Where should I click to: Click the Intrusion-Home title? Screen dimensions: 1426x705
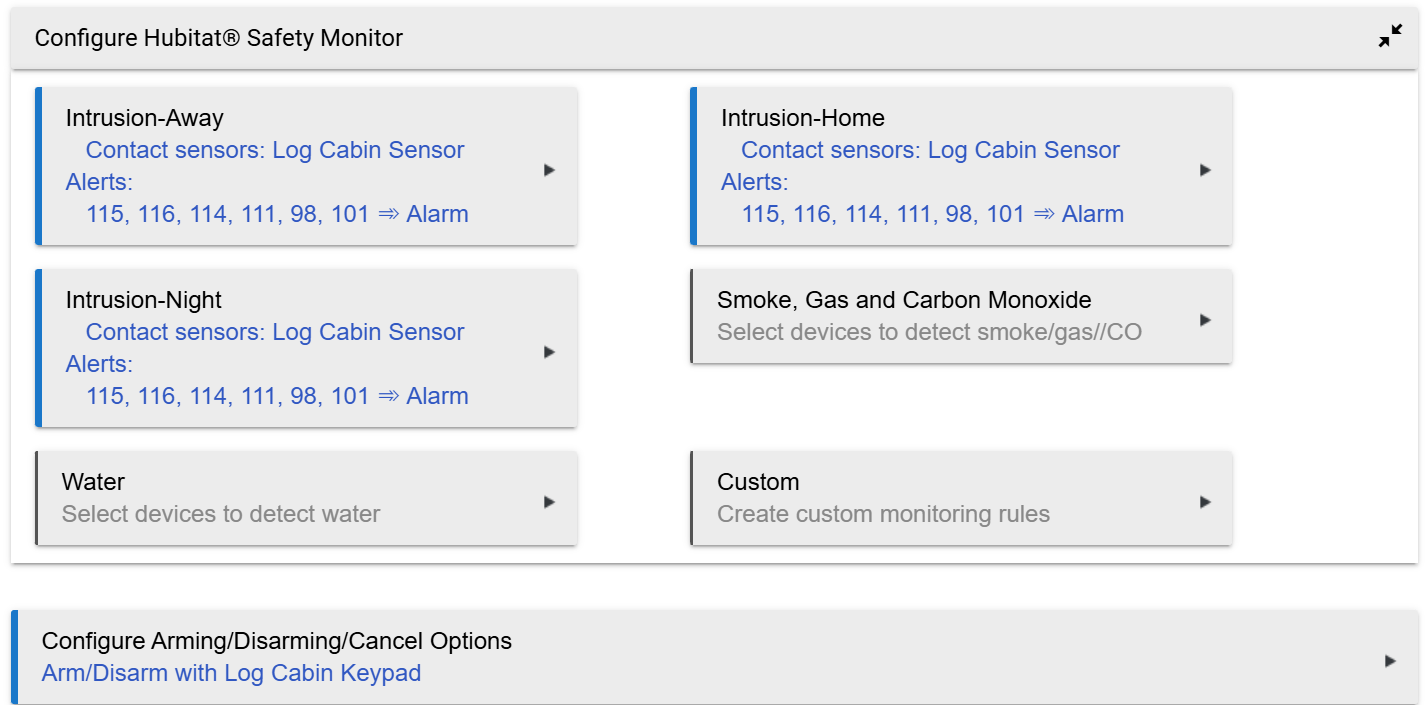(803, 118)
